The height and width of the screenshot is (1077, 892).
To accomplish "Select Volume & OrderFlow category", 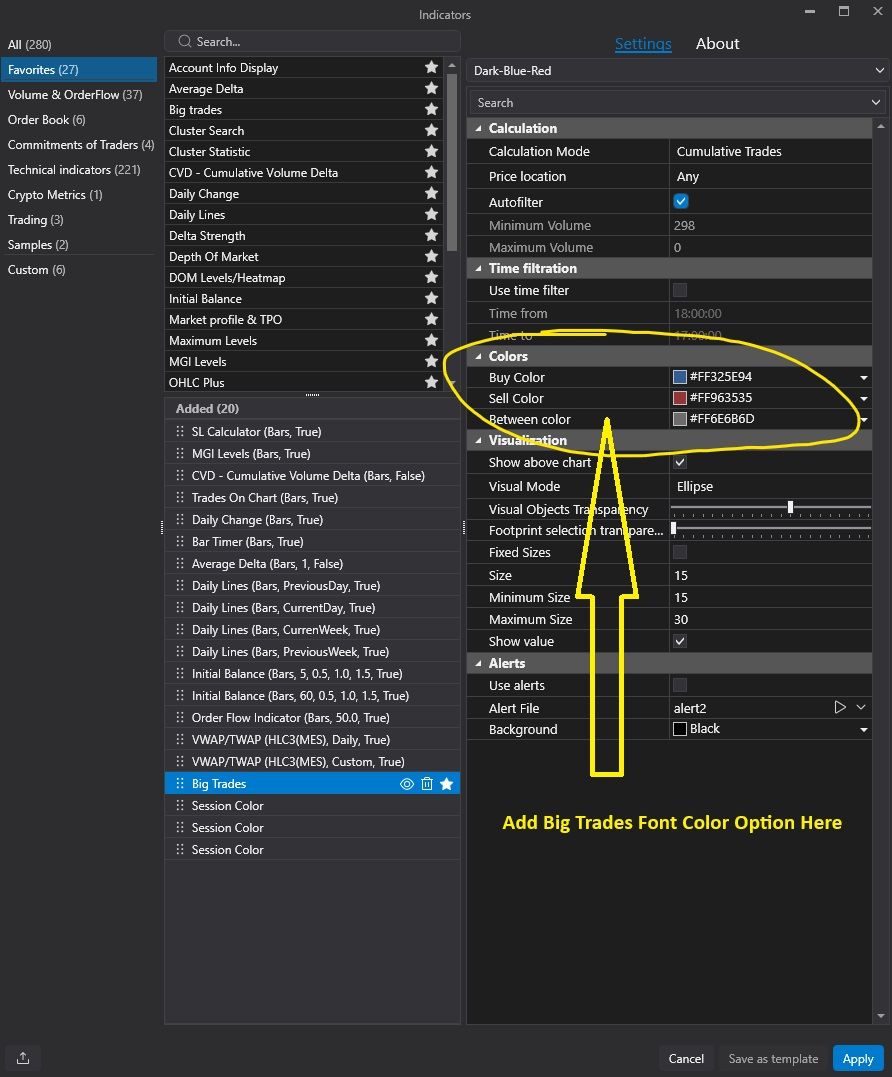I will point(75,95).
